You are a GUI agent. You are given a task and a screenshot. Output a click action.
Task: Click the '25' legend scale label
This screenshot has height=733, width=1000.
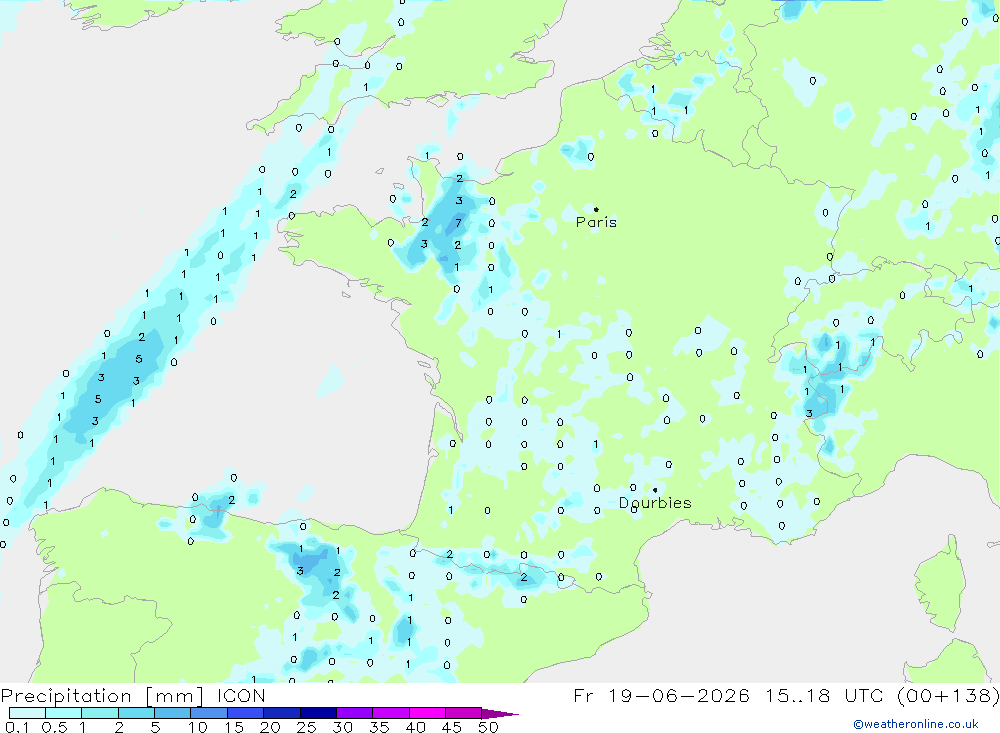pyautogui.click(x=307, y=727)
